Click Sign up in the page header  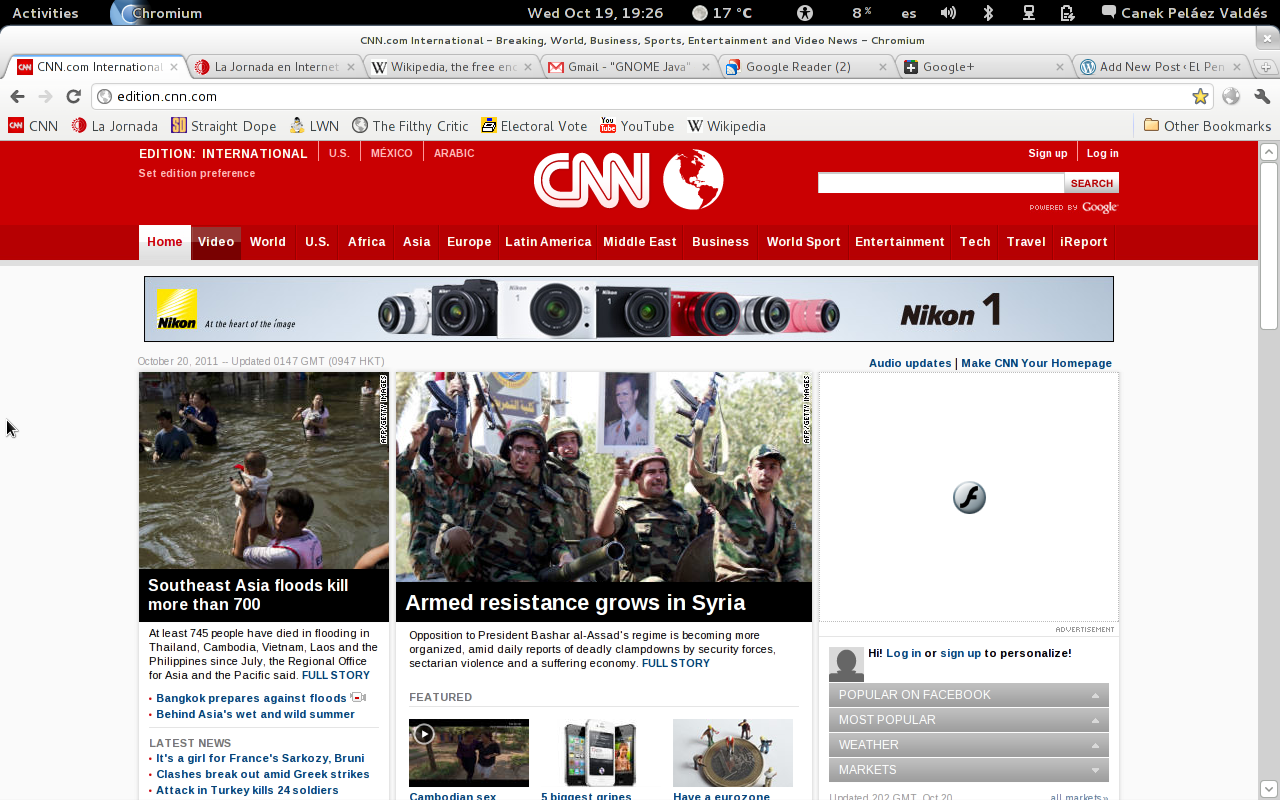coord(1048,153)
